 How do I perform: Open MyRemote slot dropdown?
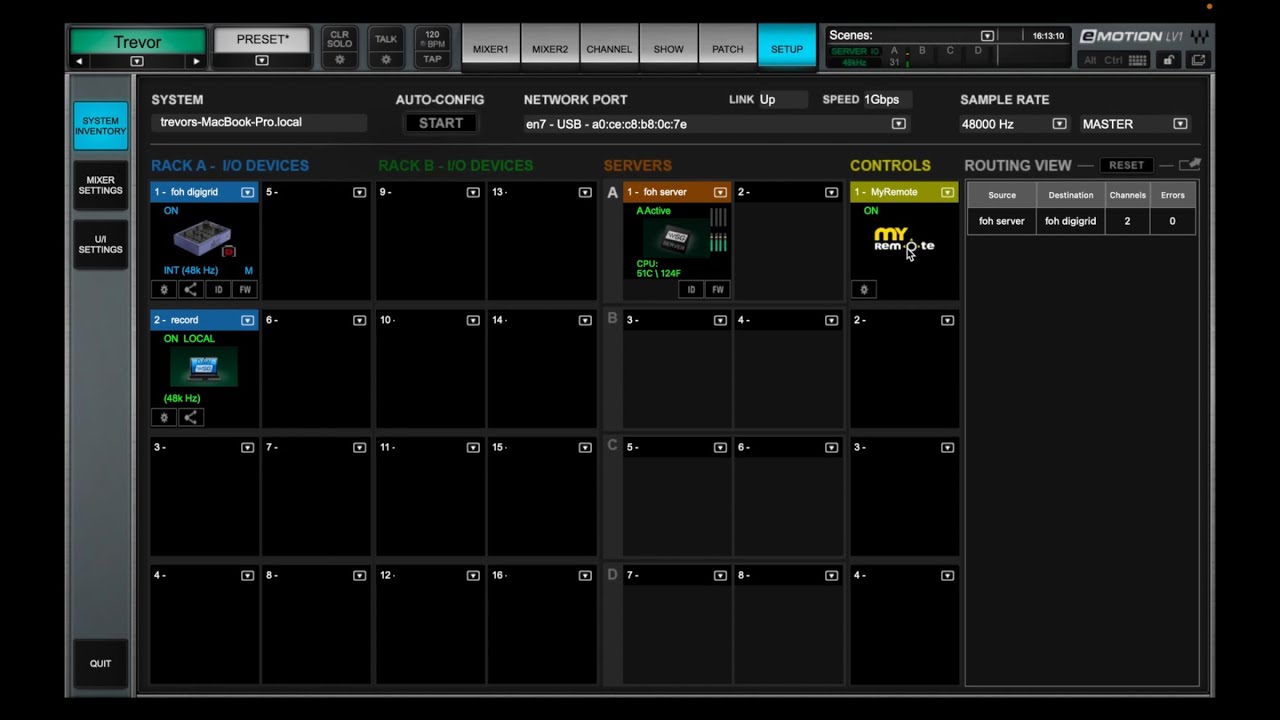(x=947, y=192)
